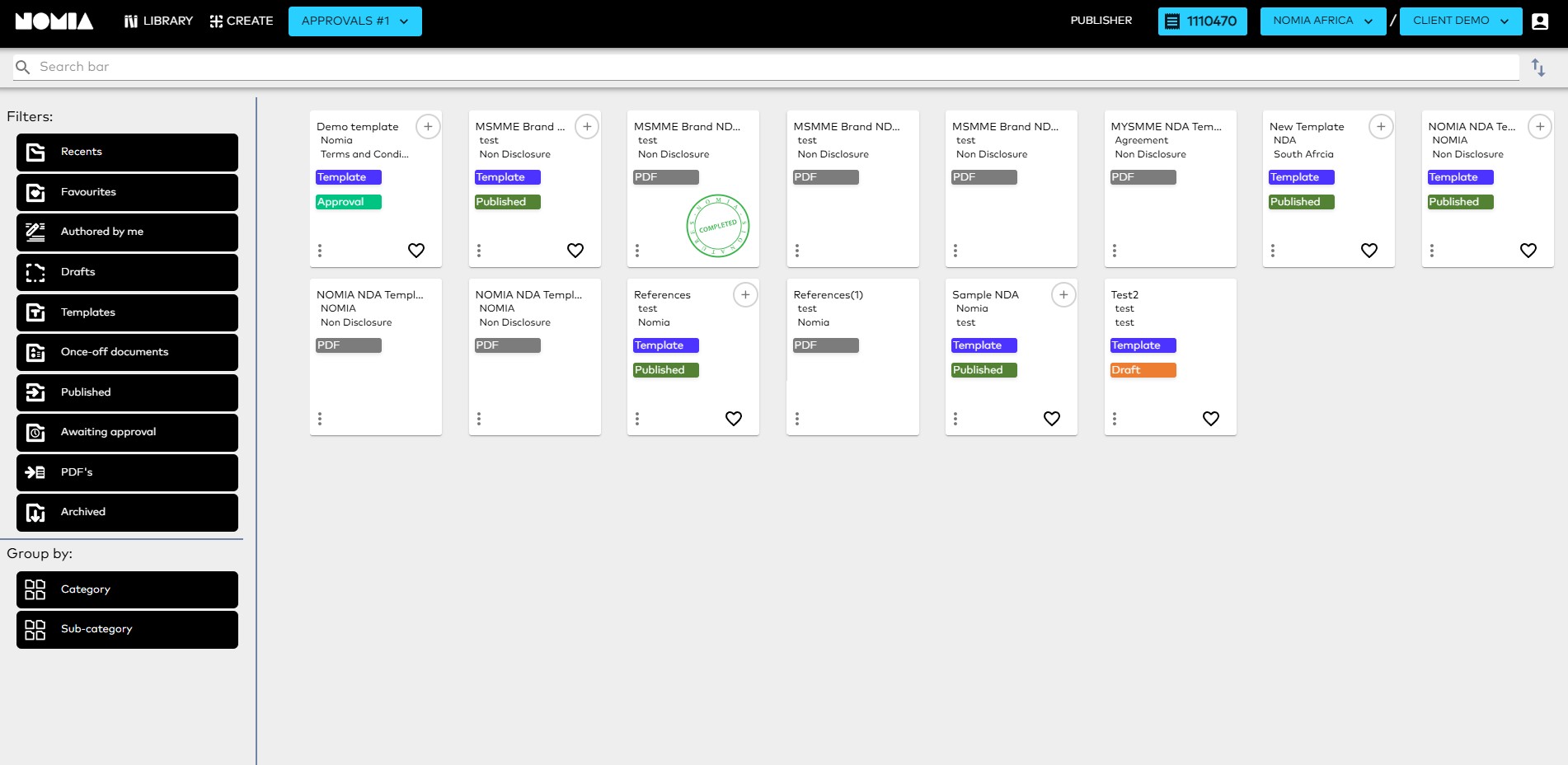Click the Test2 card title
Image resolution: width=1568 pixels, height=765 pixels.
[1124, 294]
